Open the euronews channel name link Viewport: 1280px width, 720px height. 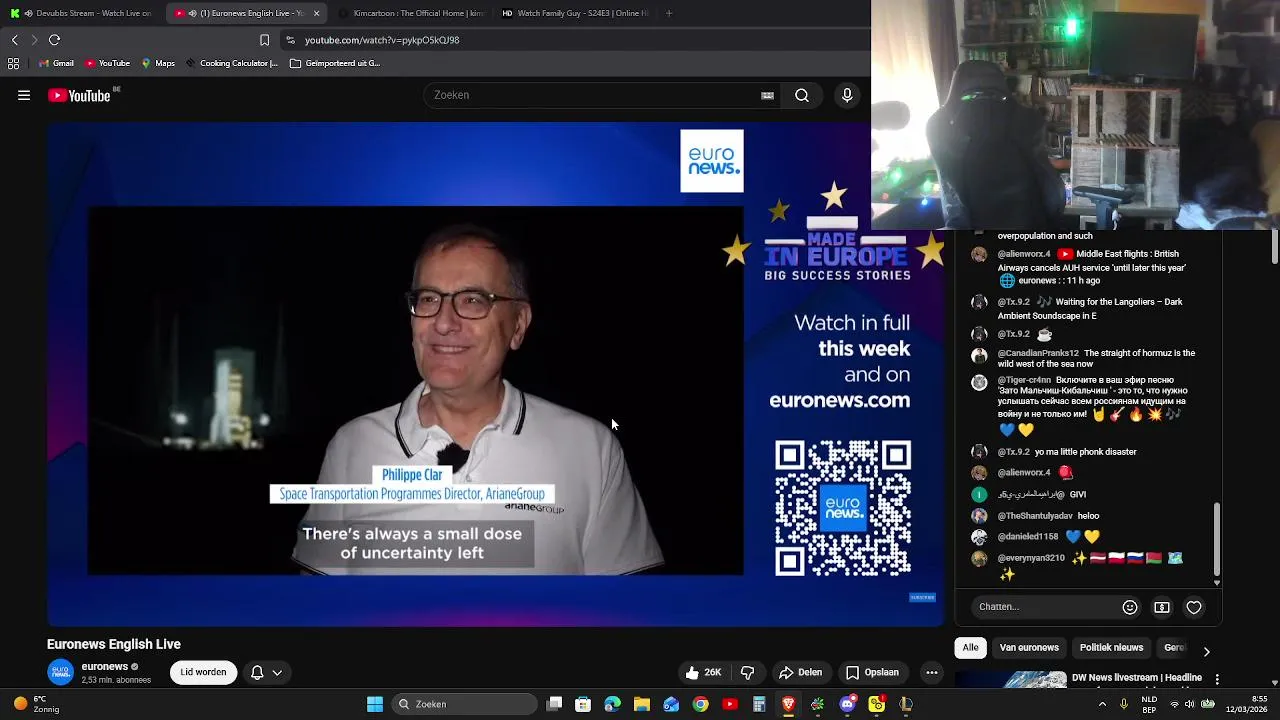coord(105,667)
